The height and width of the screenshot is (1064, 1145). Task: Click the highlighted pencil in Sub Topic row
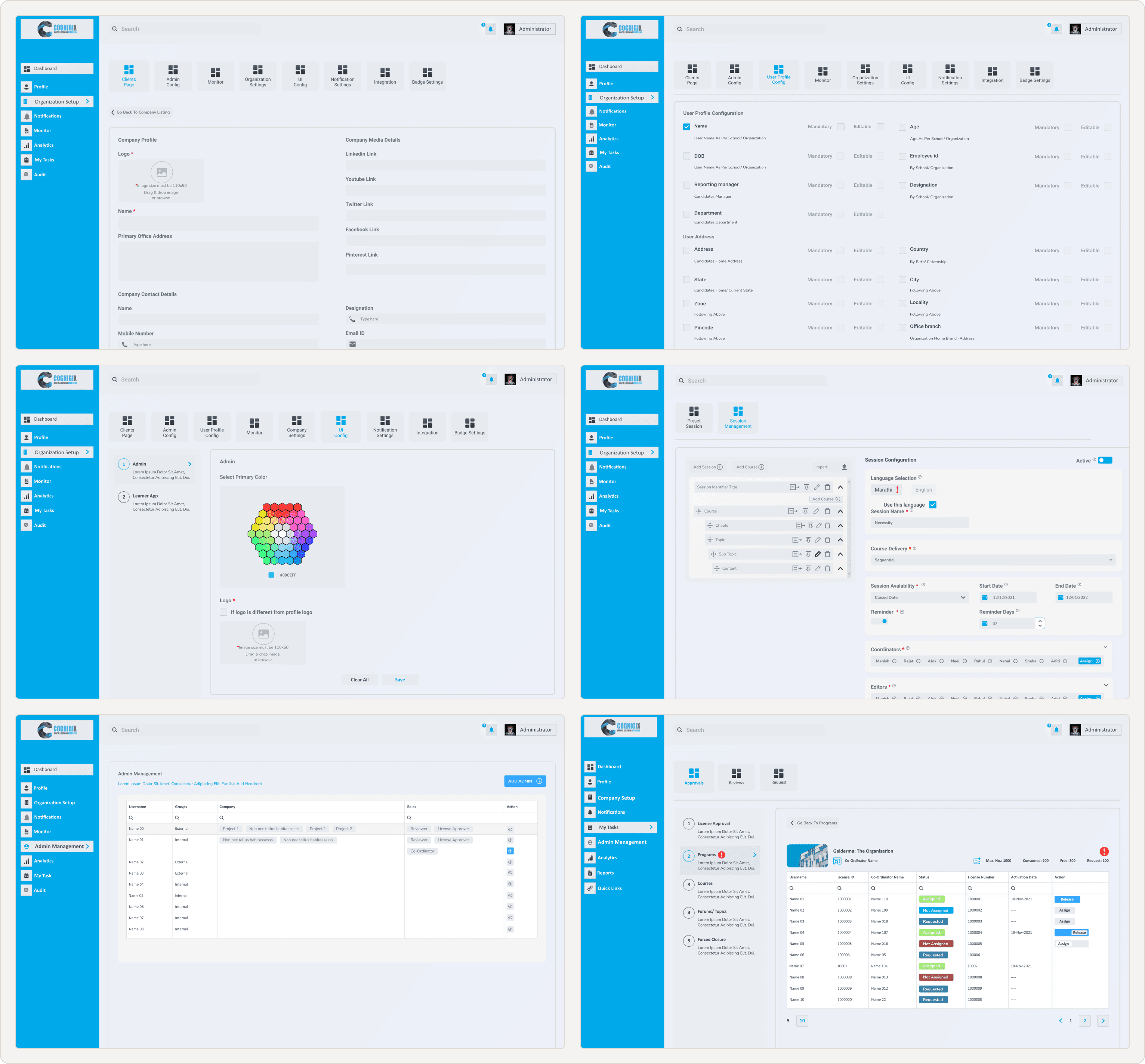click(817, 554)
